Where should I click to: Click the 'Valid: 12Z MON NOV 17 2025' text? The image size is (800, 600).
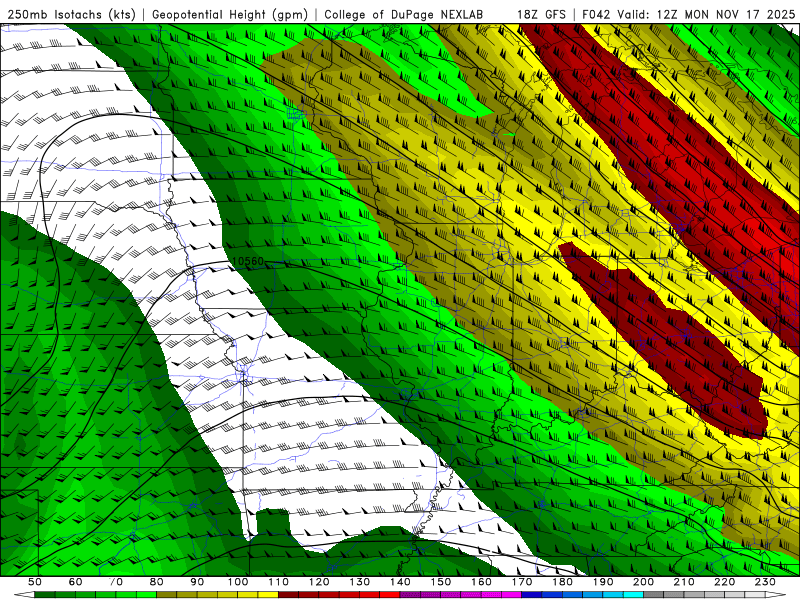(x=706, y=14)
